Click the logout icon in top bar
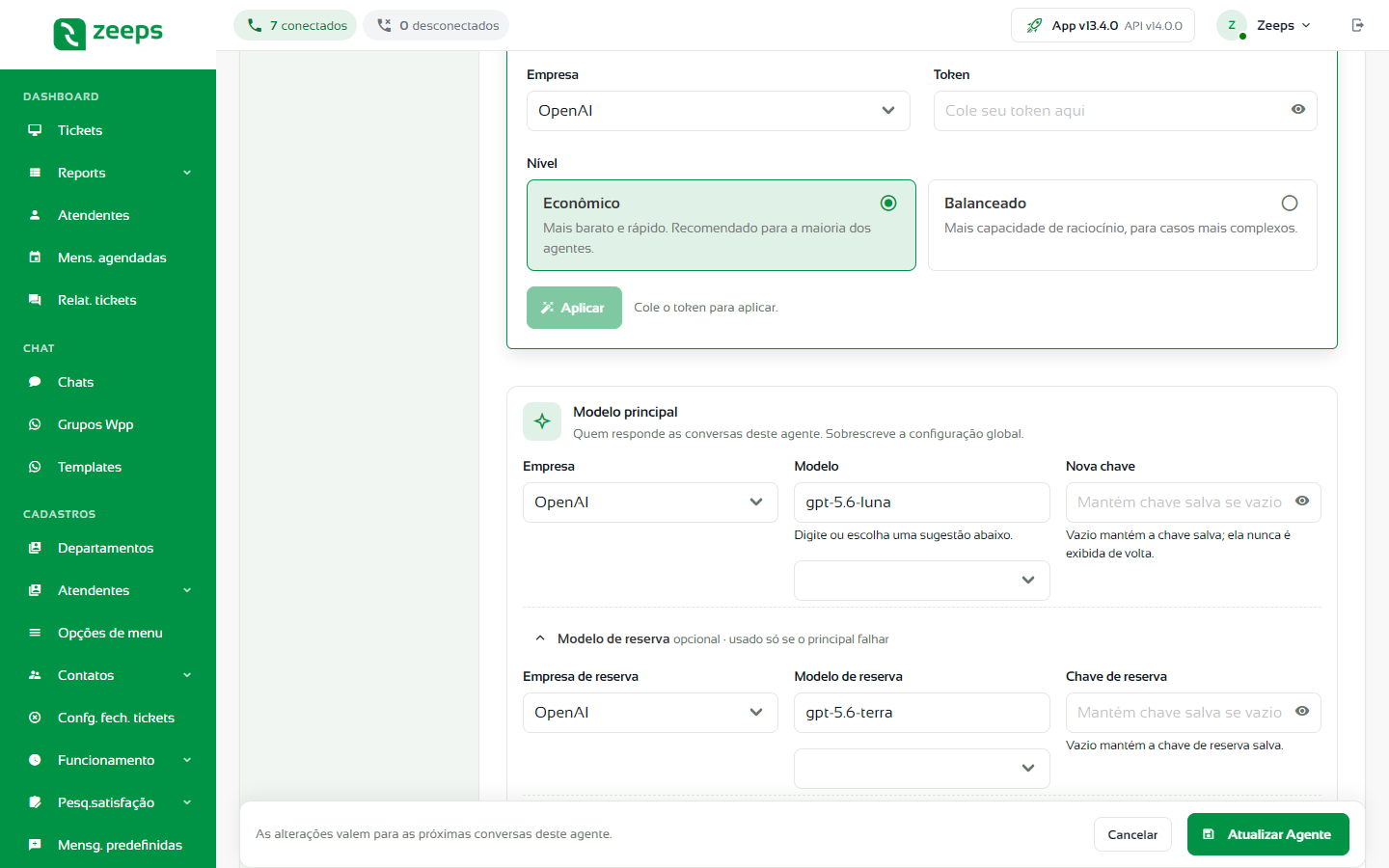The width and height of the screenshot is (1389, 868). point(1357,25)
